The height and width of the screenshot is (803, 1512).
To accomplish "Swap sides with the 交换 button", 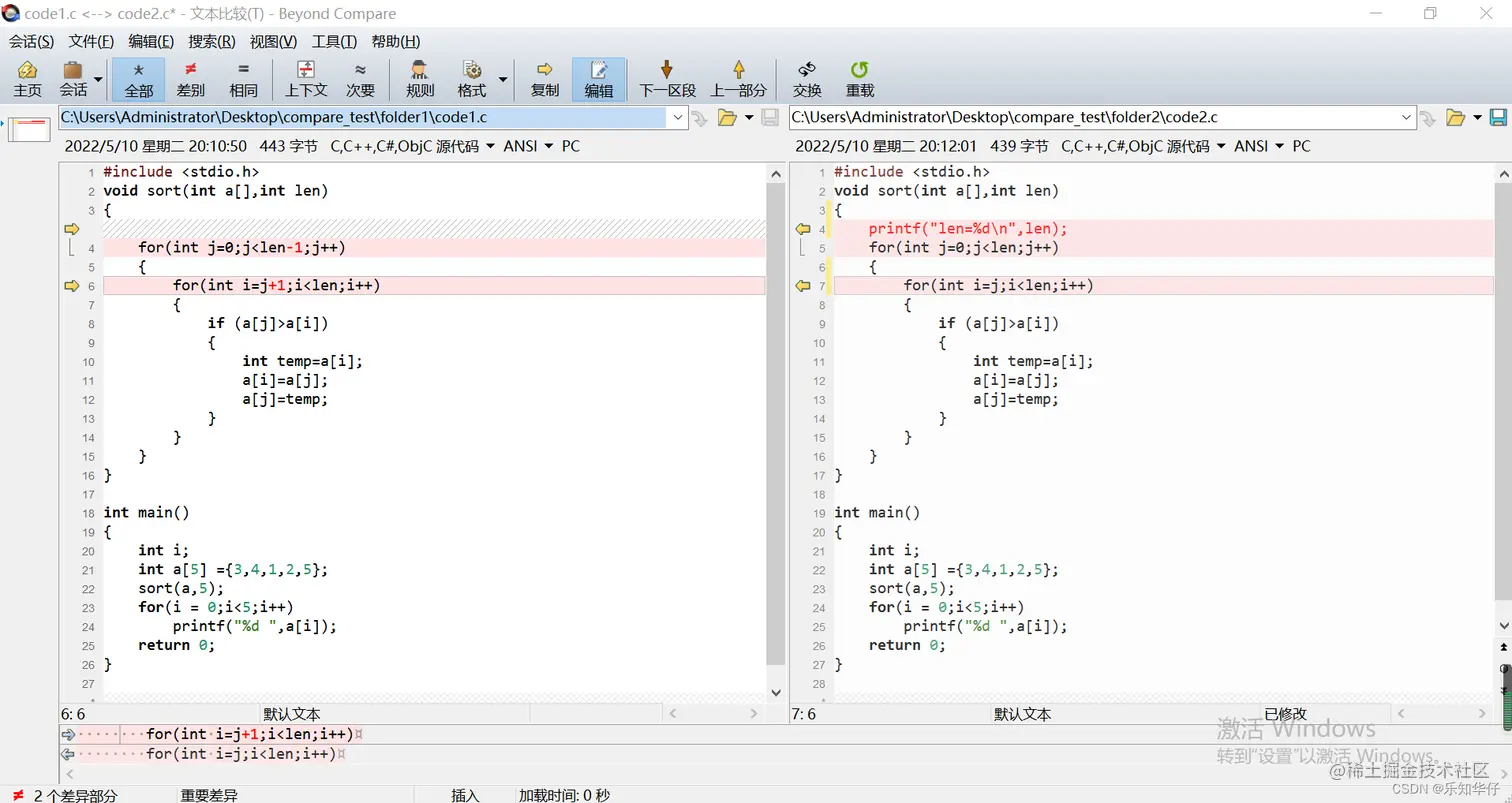I will [x=807, y=79].
